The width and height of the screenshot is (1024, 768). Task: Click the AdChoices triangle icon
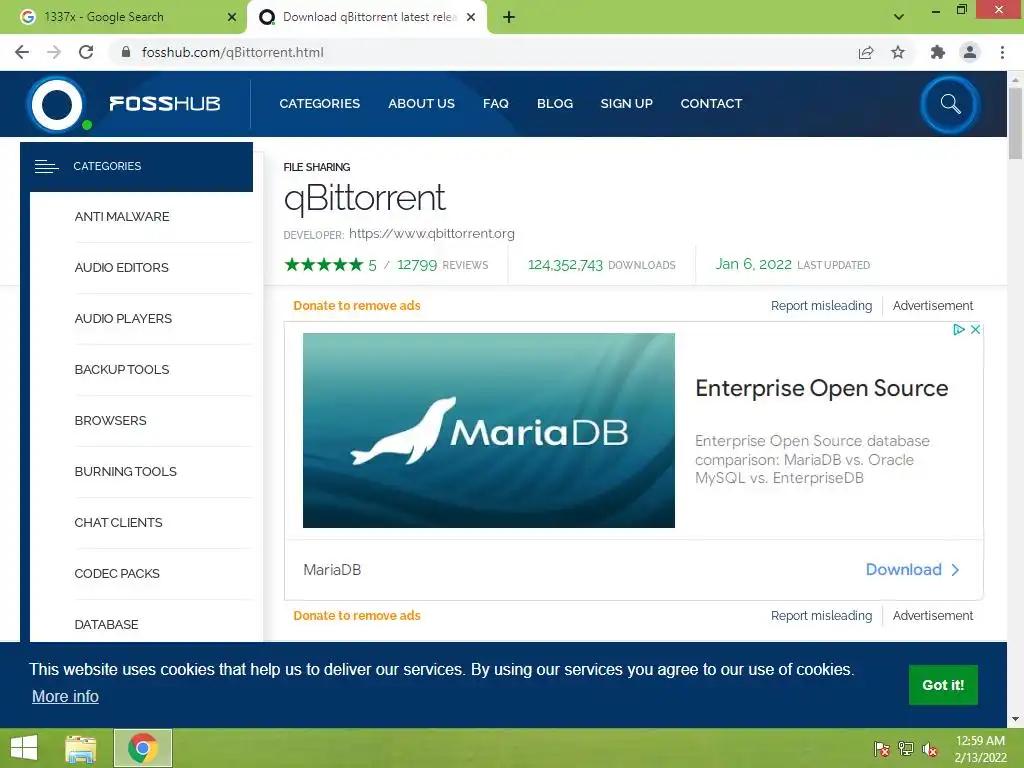pos(959,329)
